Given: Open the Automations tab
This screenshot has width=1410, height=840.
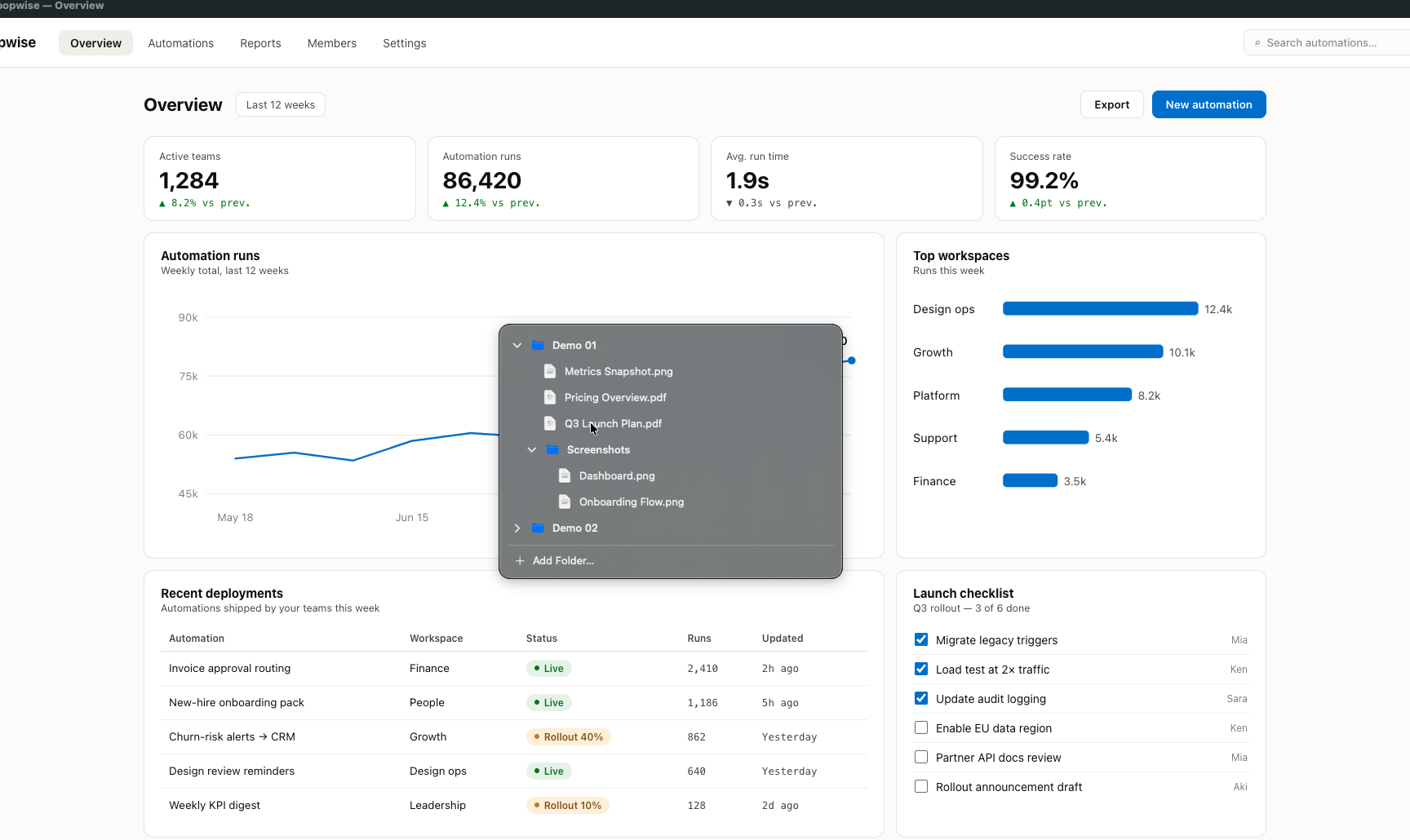Looking at the screenshot, I should click(x=181, y=43).
